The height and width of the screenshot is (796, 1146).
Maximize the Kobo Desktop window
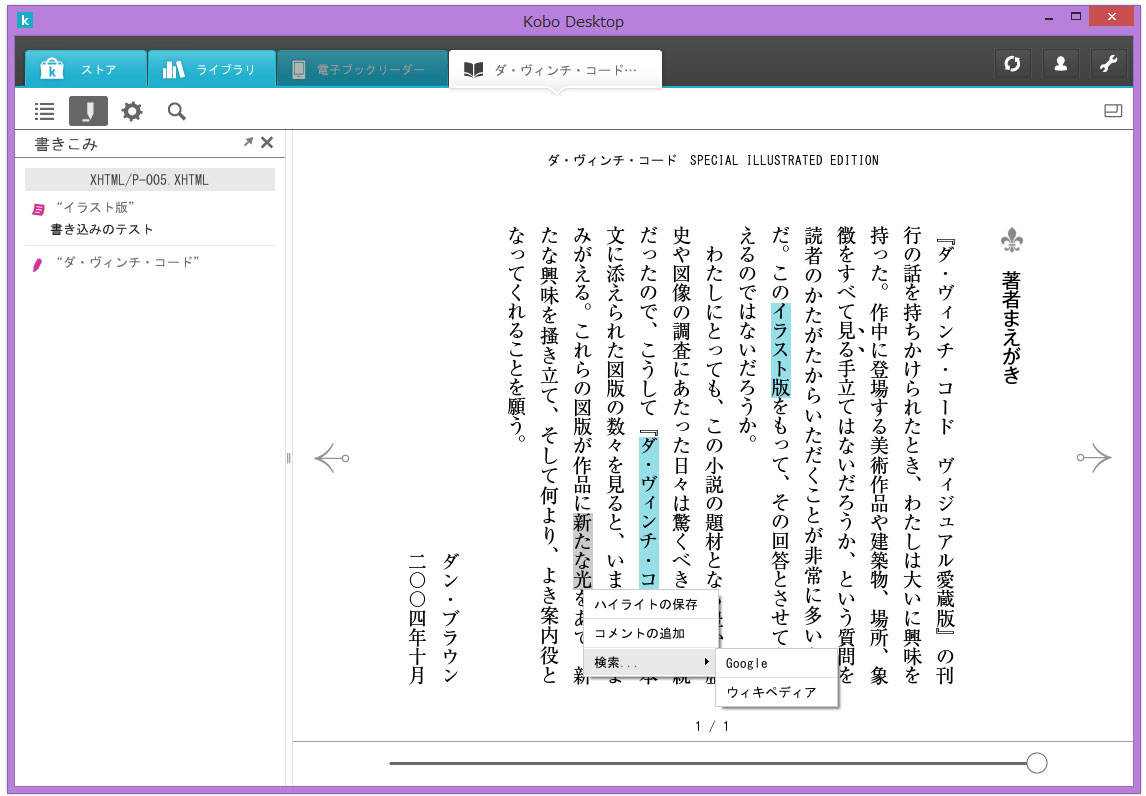1076,16
